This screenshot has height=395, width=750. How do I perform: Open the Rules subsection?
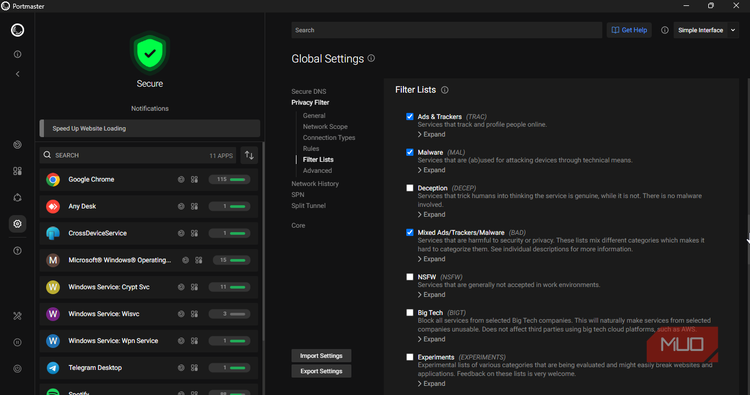pos(311,149)
